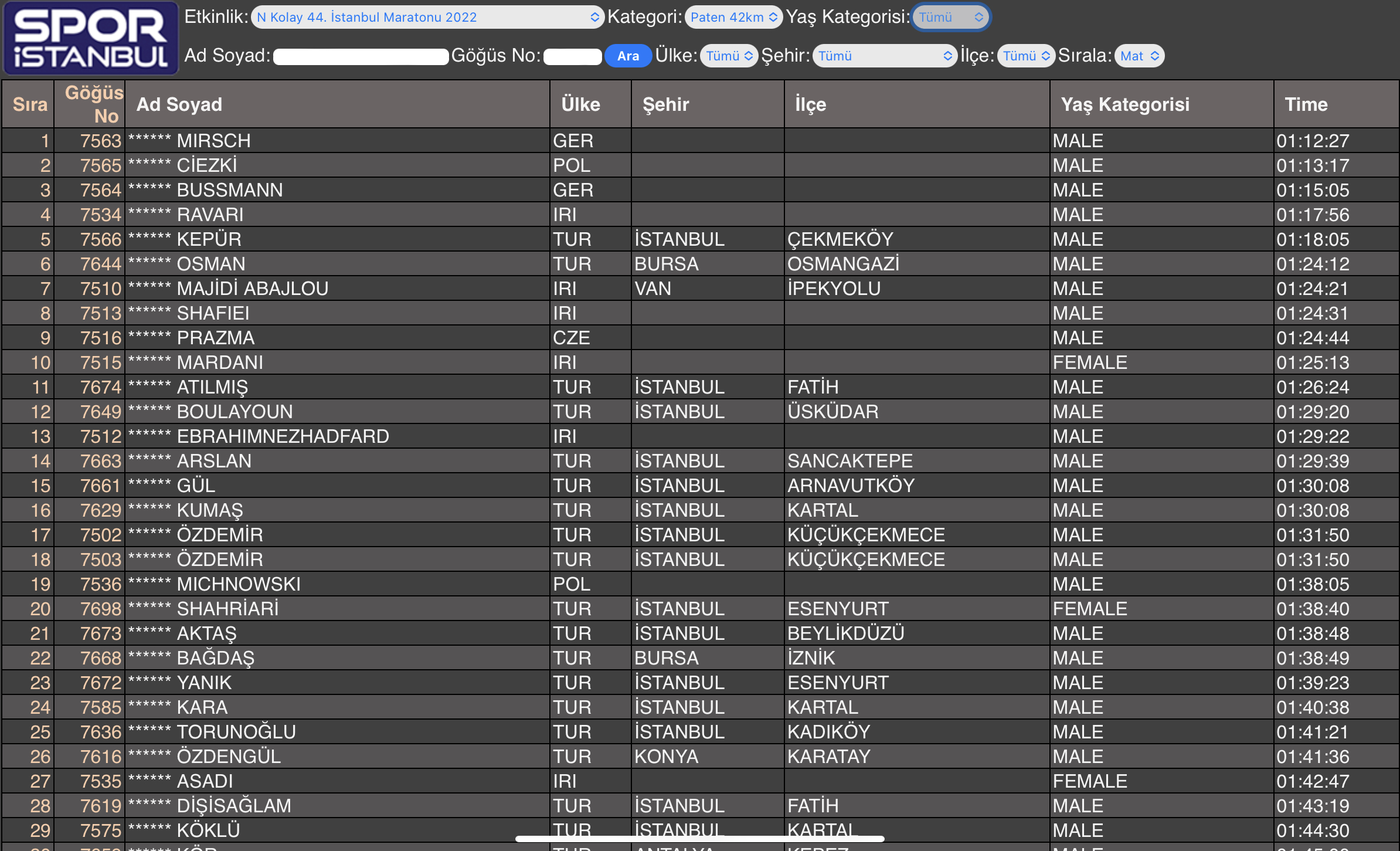Click VAN city cell
1400x851 pixels.
708,289
